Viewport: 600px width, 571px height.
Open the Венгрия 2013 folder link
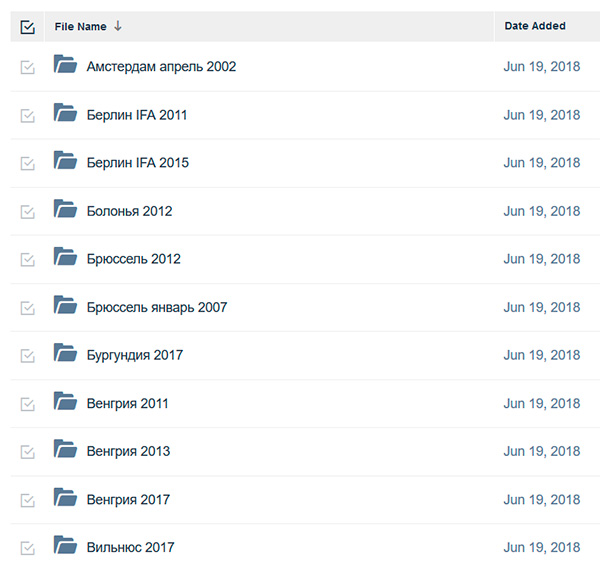(x=128, y=451)
